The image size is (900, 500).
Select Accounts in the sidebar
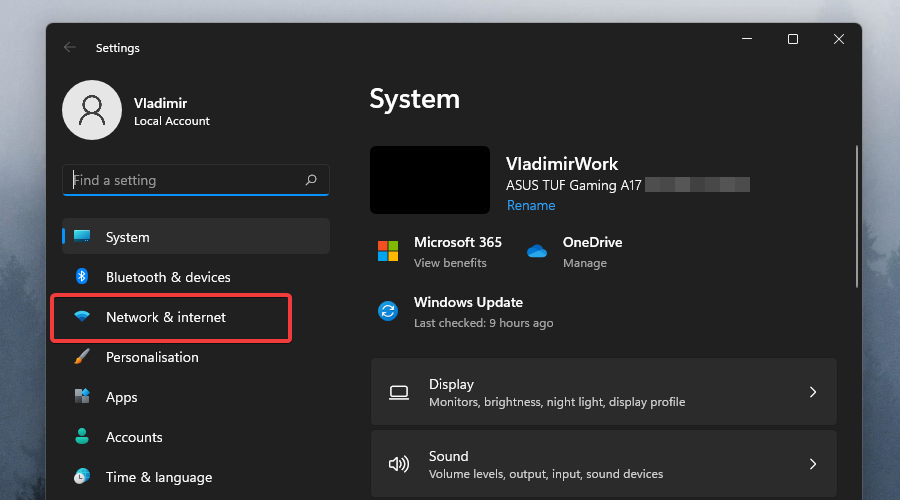click(134, 437)
